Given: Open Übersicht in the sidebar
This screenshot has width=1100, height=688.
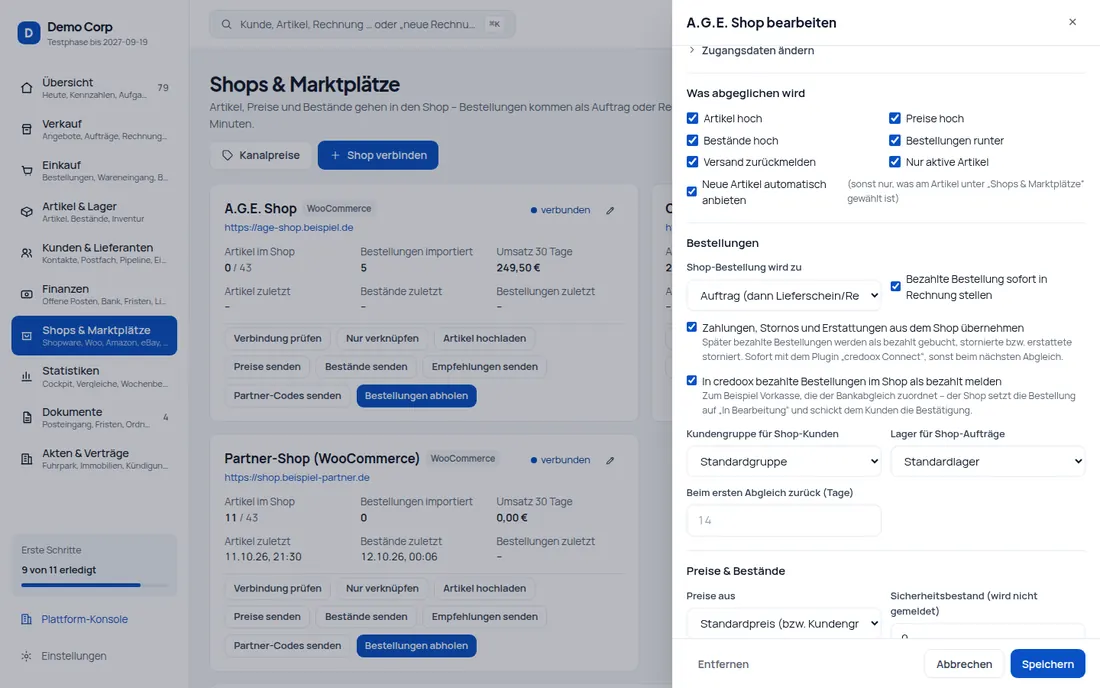Looking at the screenshot, I should point(94,88).
